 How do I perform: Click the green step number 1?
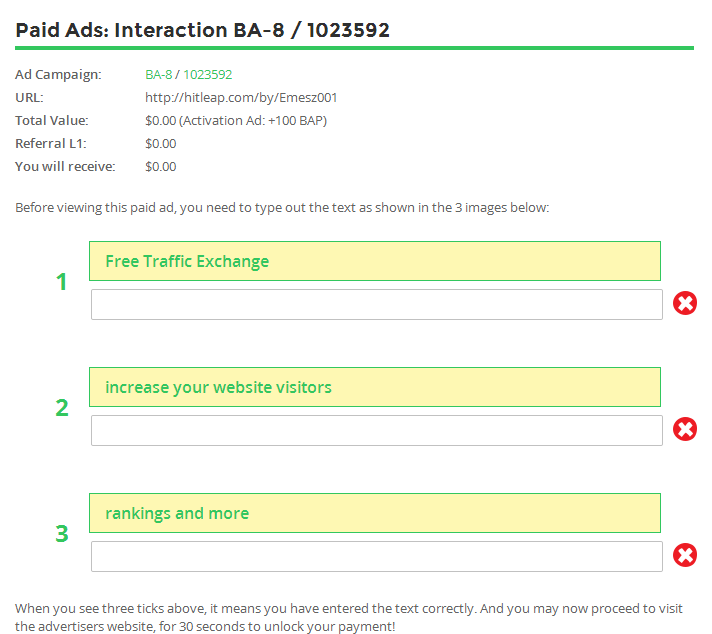click(x=62, y=282)
